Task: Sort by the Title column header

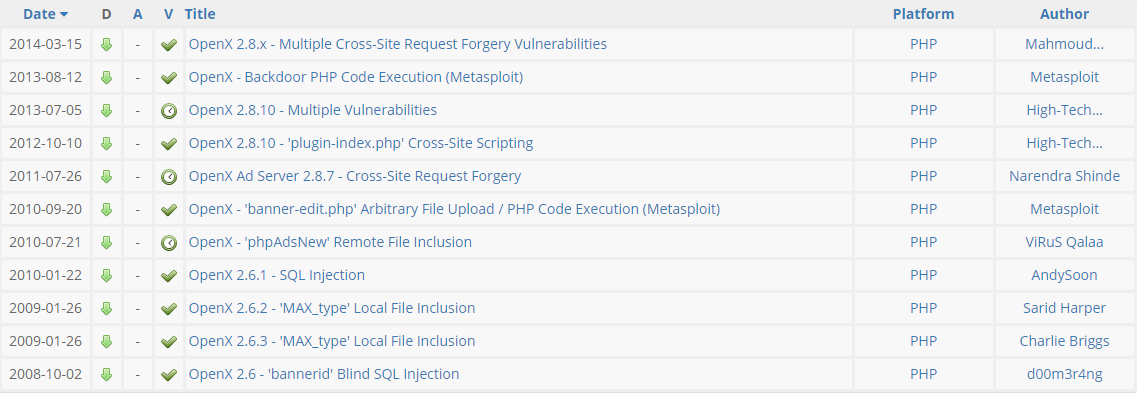Action: coord(200,14)
